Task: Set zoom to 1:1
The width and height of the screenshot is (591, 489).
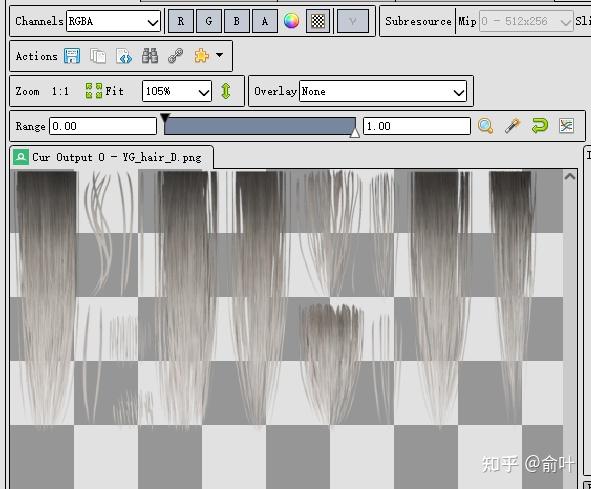Action: (x=60, y=91)
